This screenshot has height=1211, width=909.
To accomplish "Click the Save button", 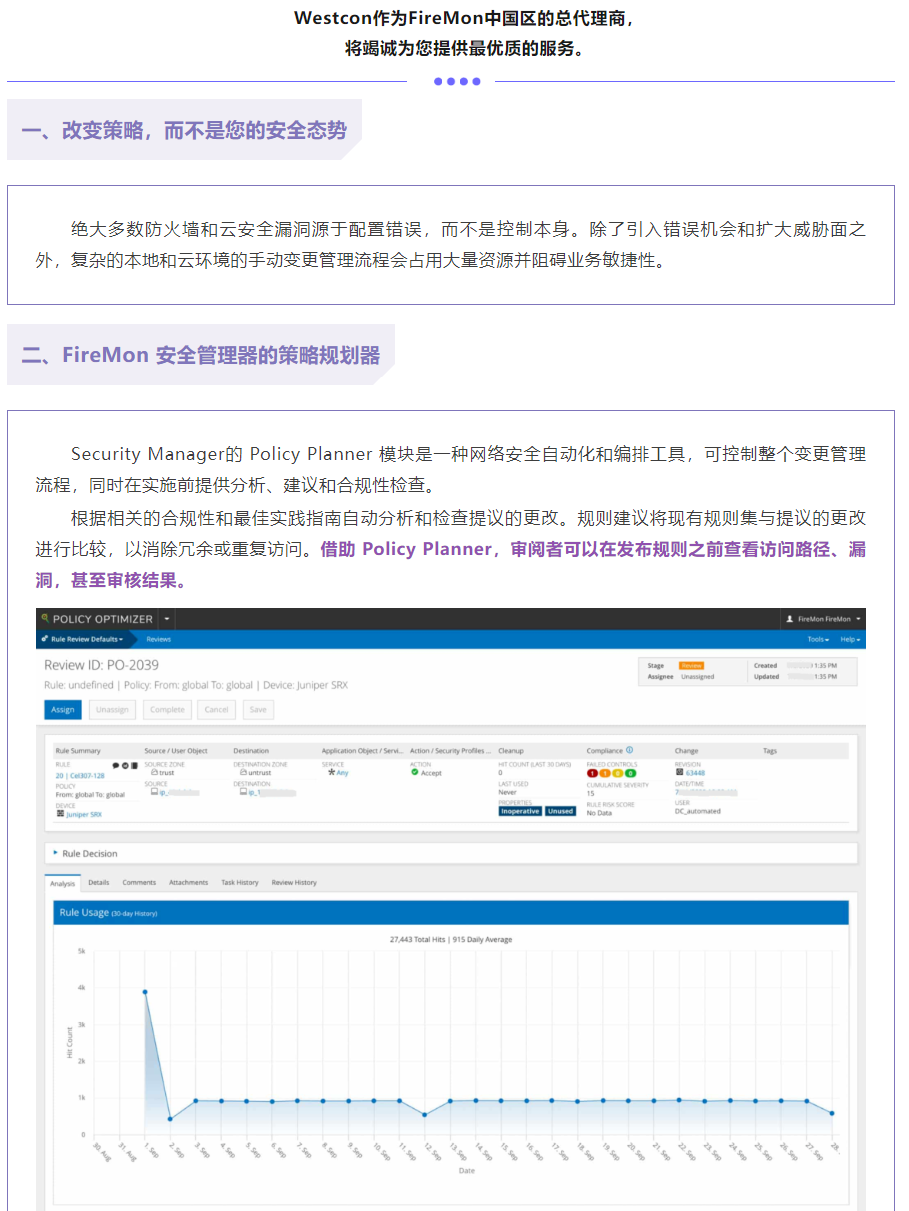I will (x=258, y=709).
